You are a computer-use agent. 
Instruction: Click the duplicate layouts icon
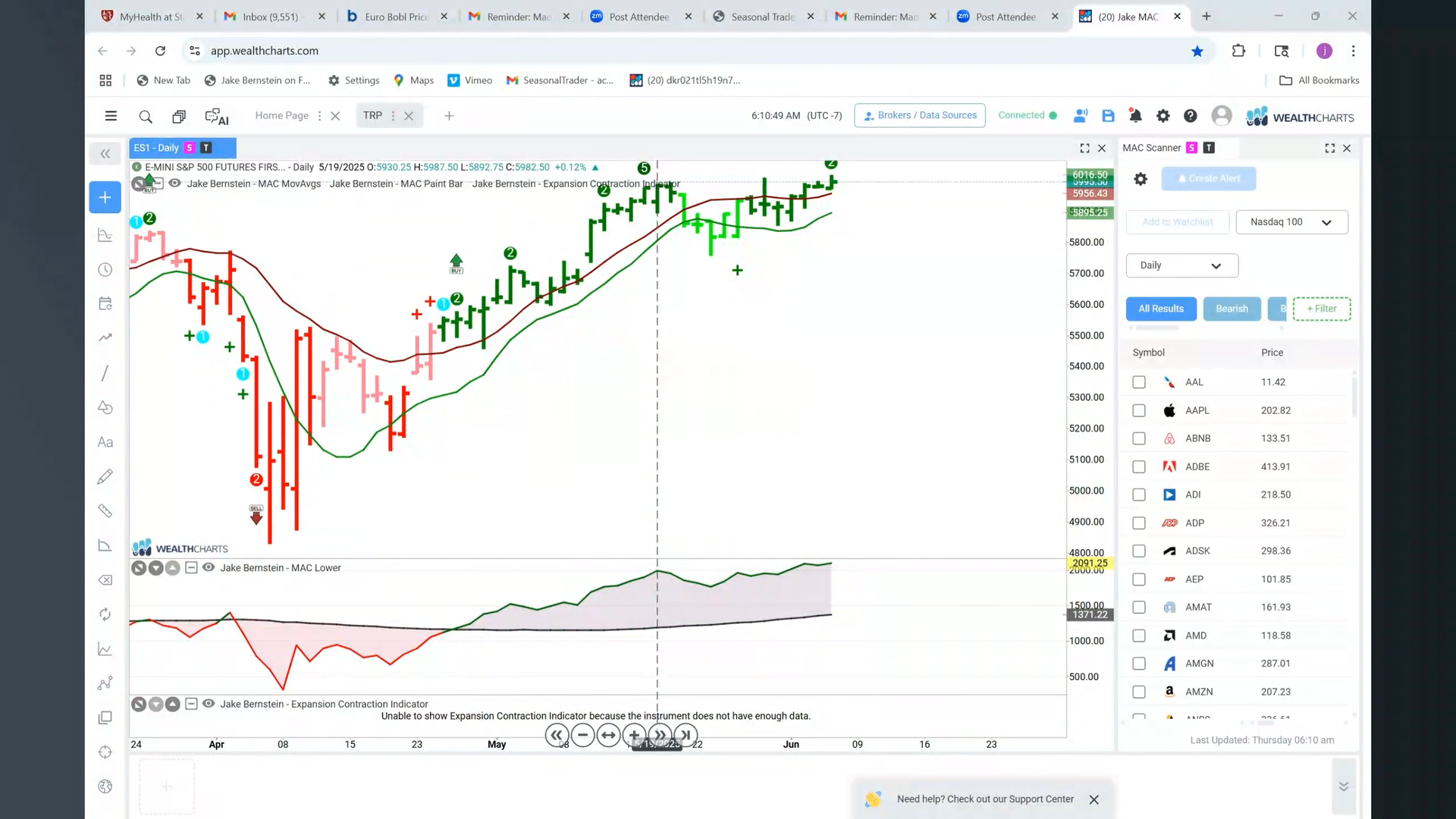click(179, 116)
